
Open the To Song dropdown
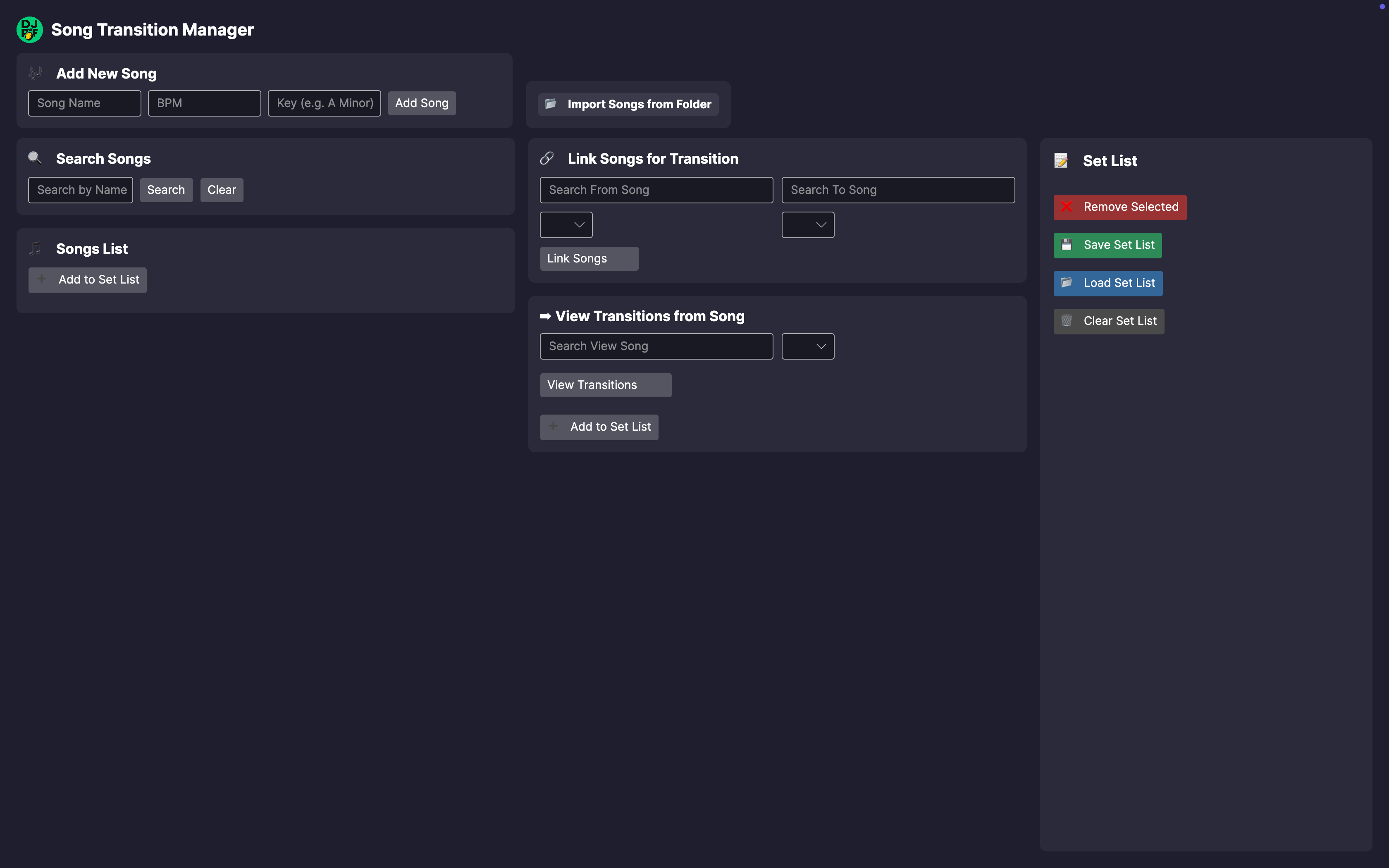(x=808, y=225)
